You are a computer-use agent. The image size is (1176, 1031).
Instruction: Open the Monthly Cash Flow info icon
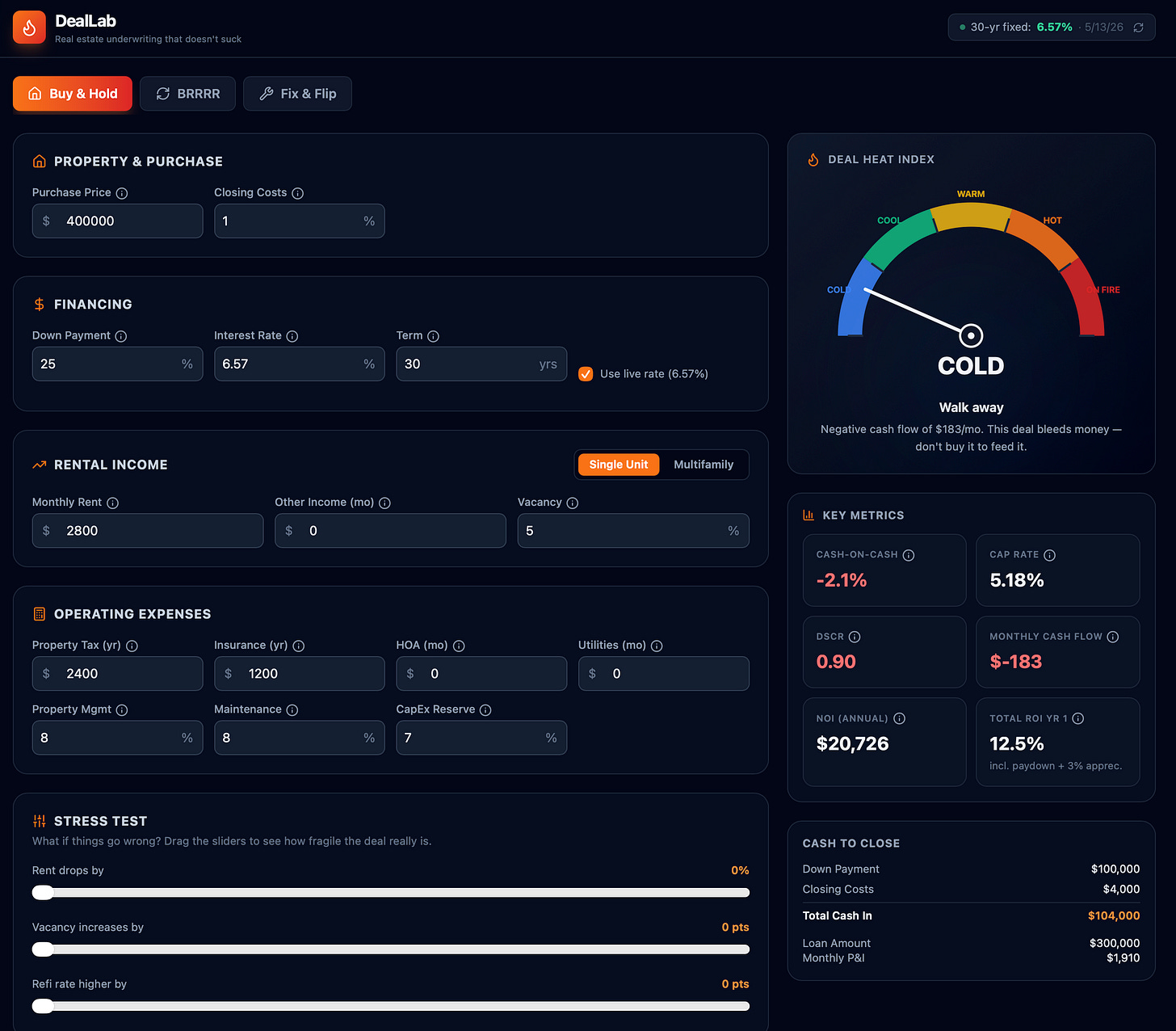tap(1113, 637)
